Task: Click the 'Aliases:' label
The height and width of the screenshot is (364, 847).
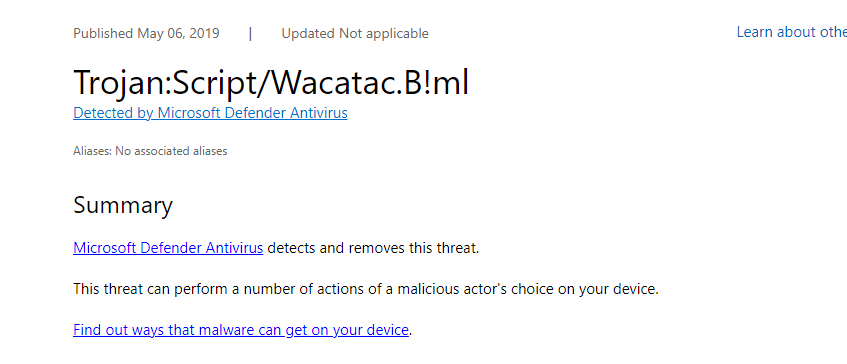Action: tap(92, 151)
